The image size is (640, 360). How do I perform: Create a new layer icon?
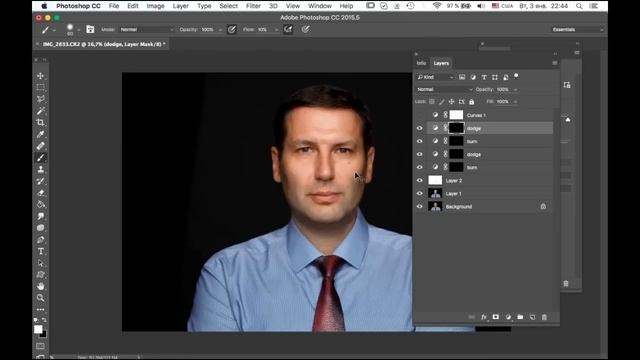[x=532, y=317]
